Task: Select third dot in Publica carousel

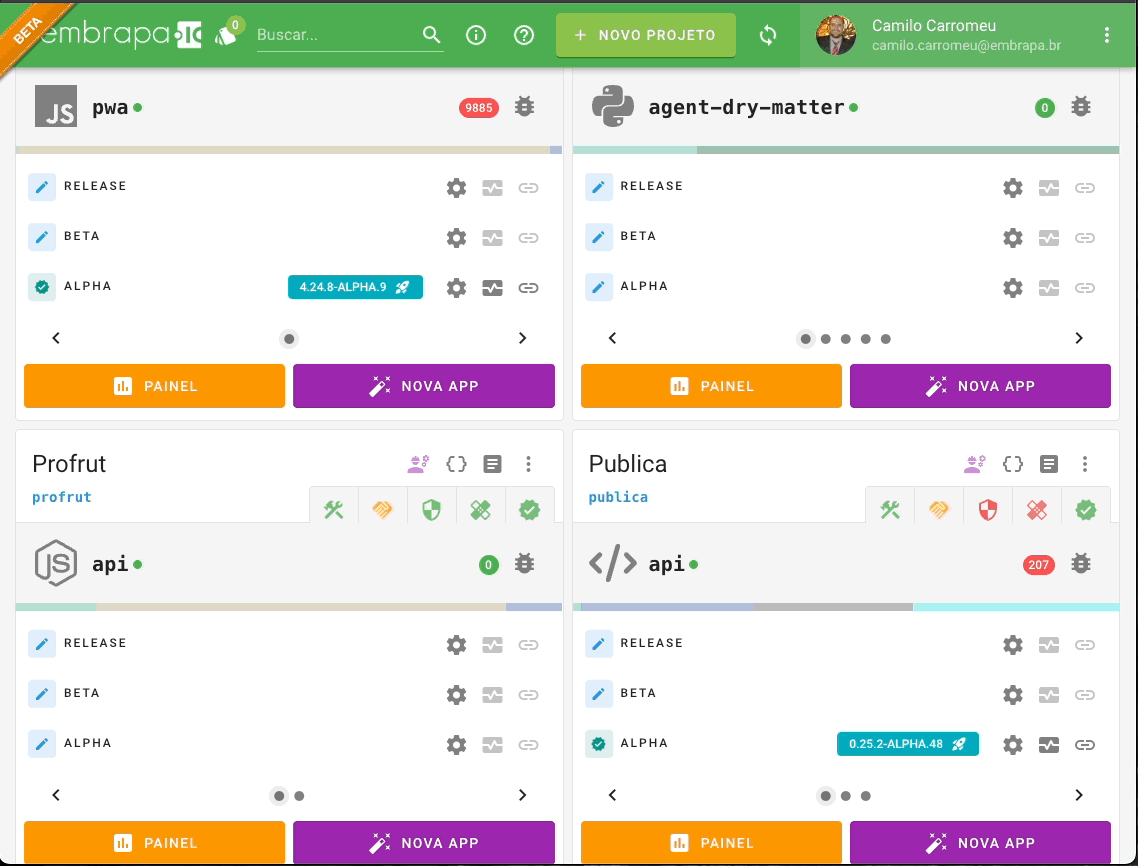Action: pyautogui.click(x=866, y=796)
